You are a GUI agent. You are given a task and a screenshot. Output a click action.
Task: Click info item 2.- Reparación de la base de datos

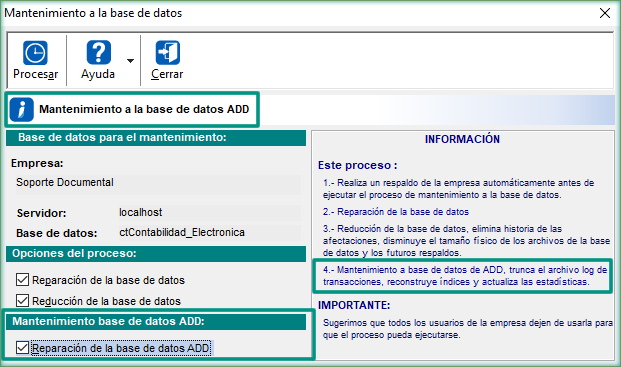396,212
